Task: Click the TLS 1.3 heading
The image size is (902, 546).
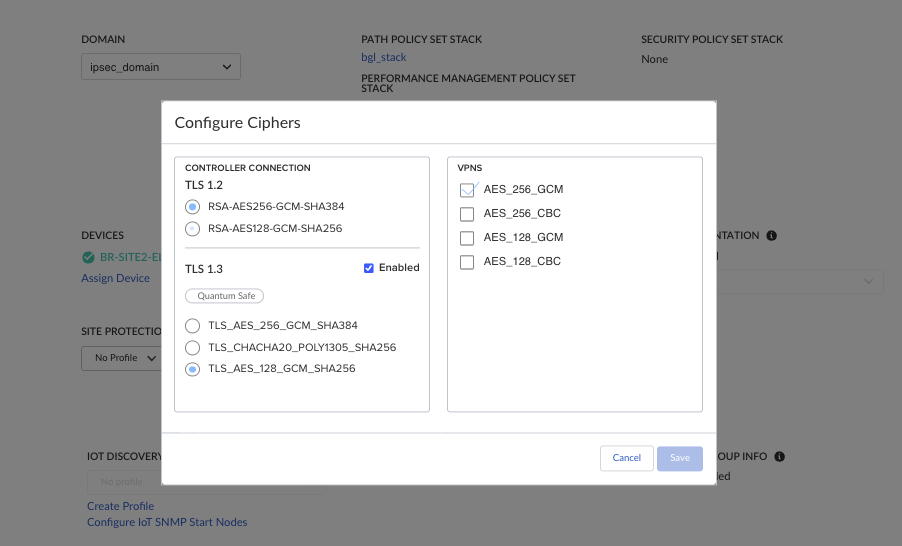Action: click(x=204, y=269)
